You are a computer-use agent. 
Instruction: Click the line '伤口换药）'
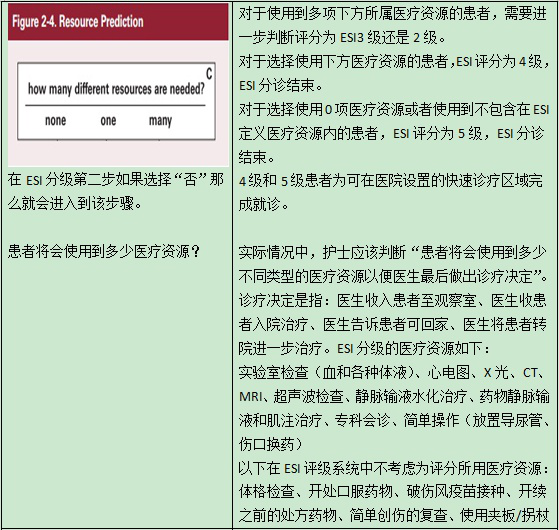pyautogui.click(x=271, y=444)
